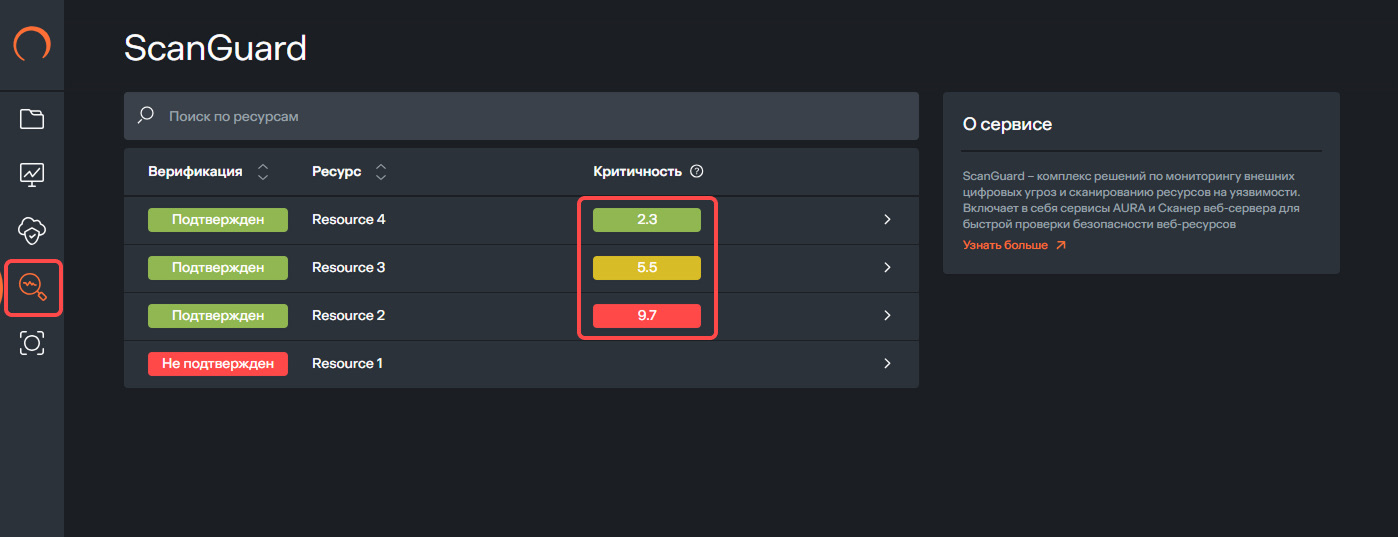Expand the Resource 3 row chevron
This screenshot has height=537, width=1398.
[x=887, y=267]
